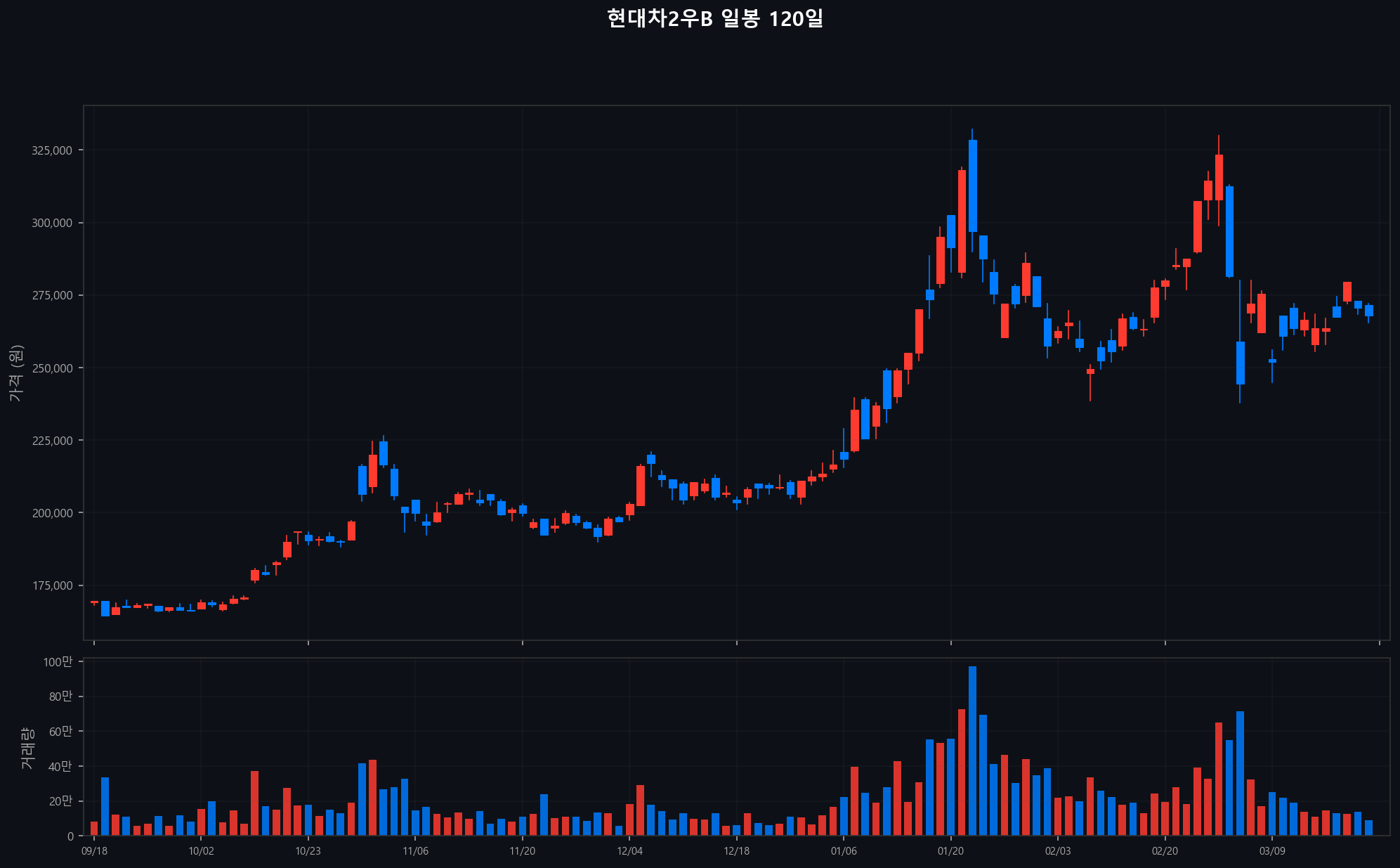This screenshot has width=1400, height=868.
Task: Click the tallest blue volume bar
Action: click(x=972, y=751)
